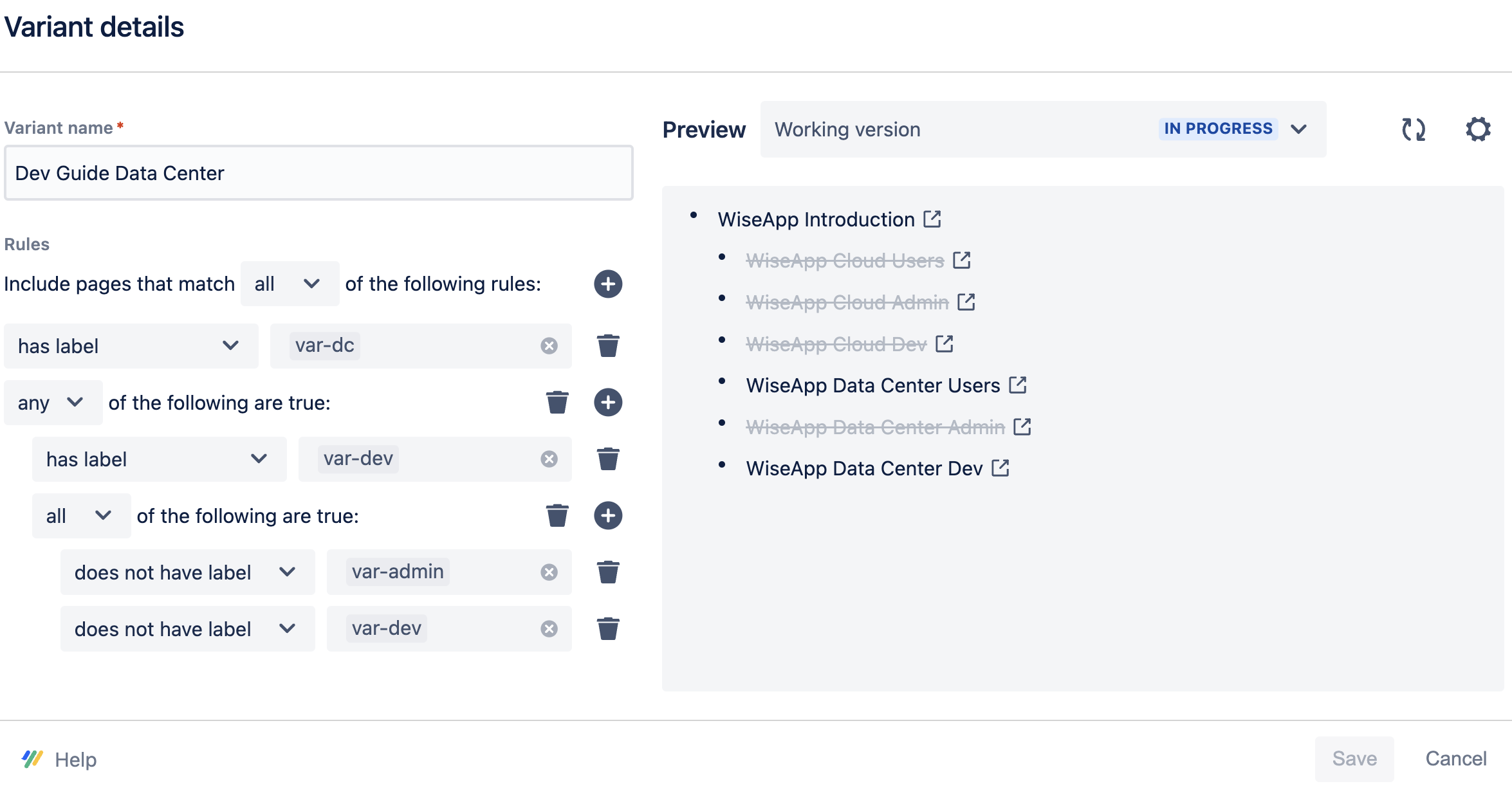This screenshot has height=786, width=1512.
Task: Add rule to 'any' group
Action: tap(607, 403)
